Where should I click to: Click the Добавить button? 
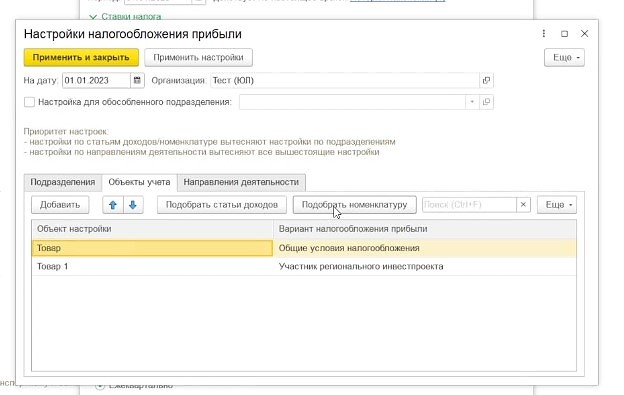click(x=60, y=205)
